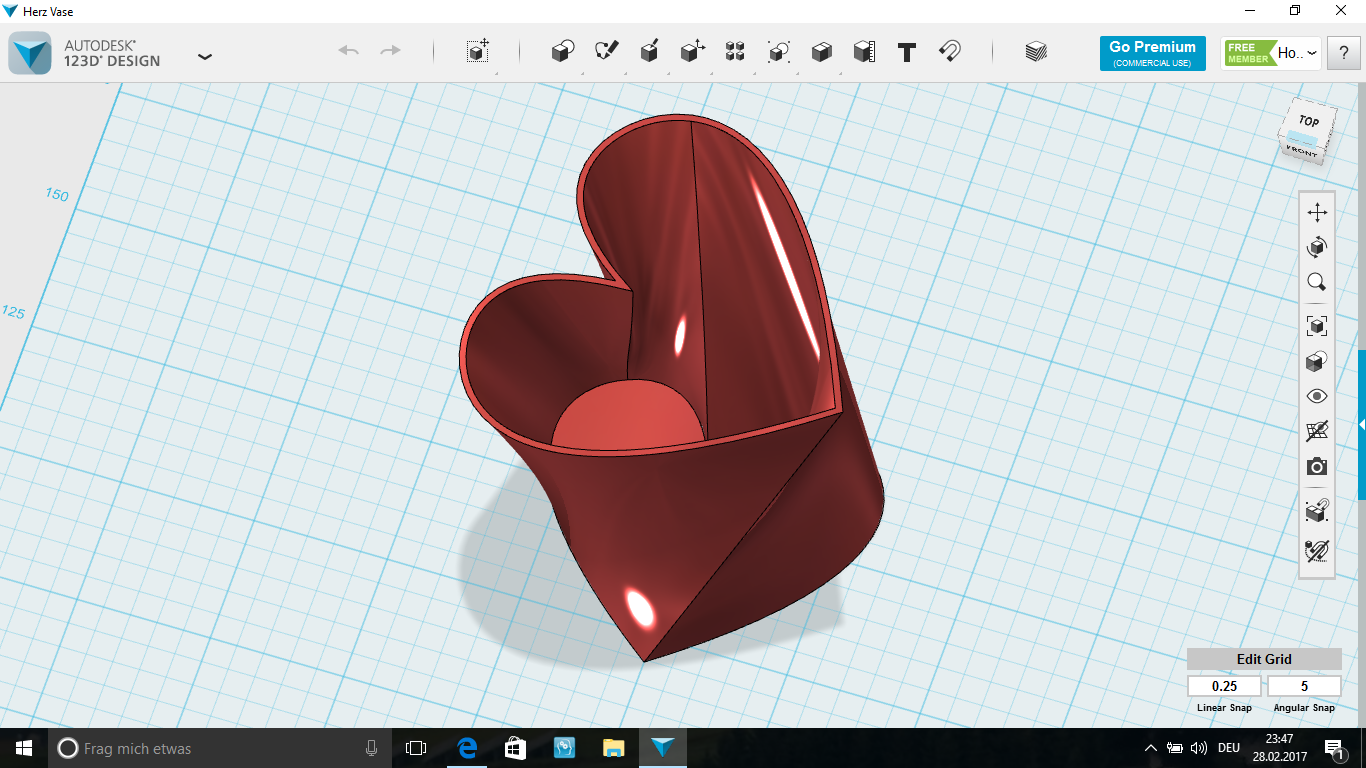Click the Redo arrow
This screenshot has width=1366, height=768.
(391, 50)
